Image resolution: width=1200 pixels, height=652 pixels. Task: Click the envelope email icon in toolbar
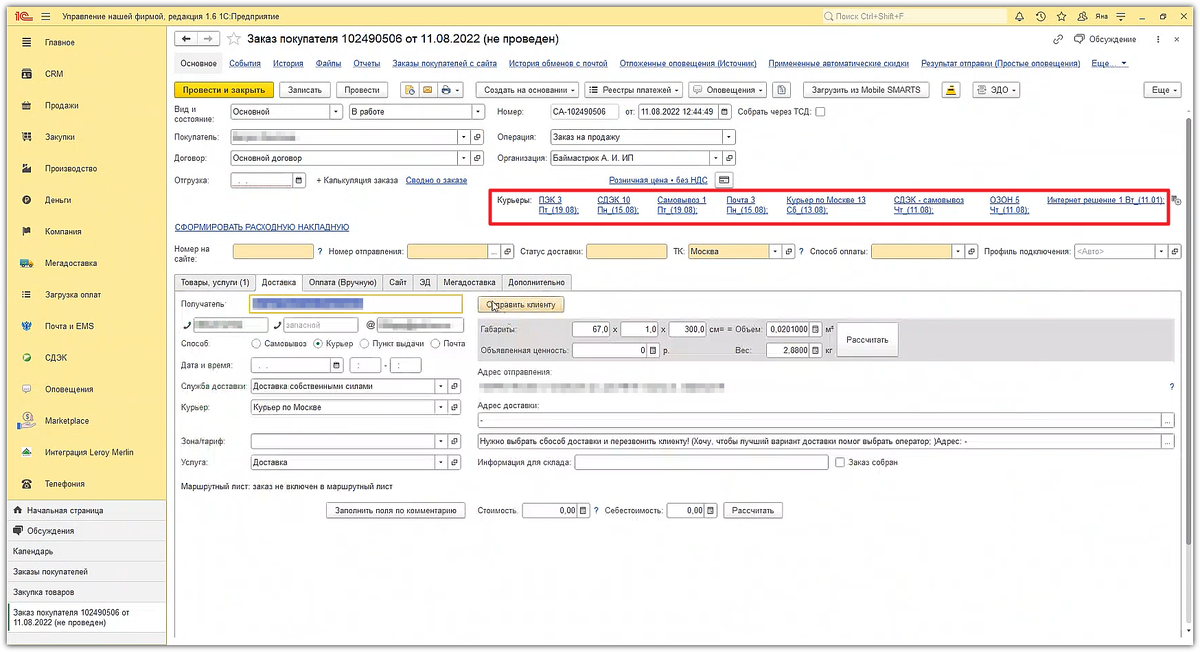pyautogui.click(x=427, y=90)
